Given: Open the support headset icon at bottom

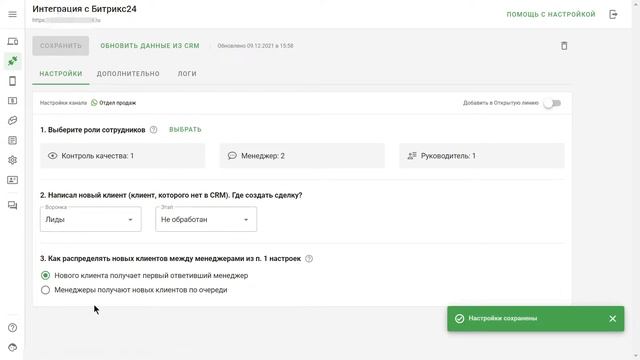Looking at the screenshot, I should click(x=13, y=347).
